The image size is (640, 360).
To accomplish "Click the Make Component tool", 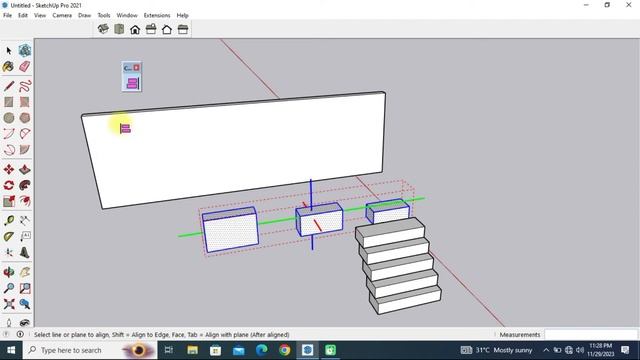I will 24,51.
